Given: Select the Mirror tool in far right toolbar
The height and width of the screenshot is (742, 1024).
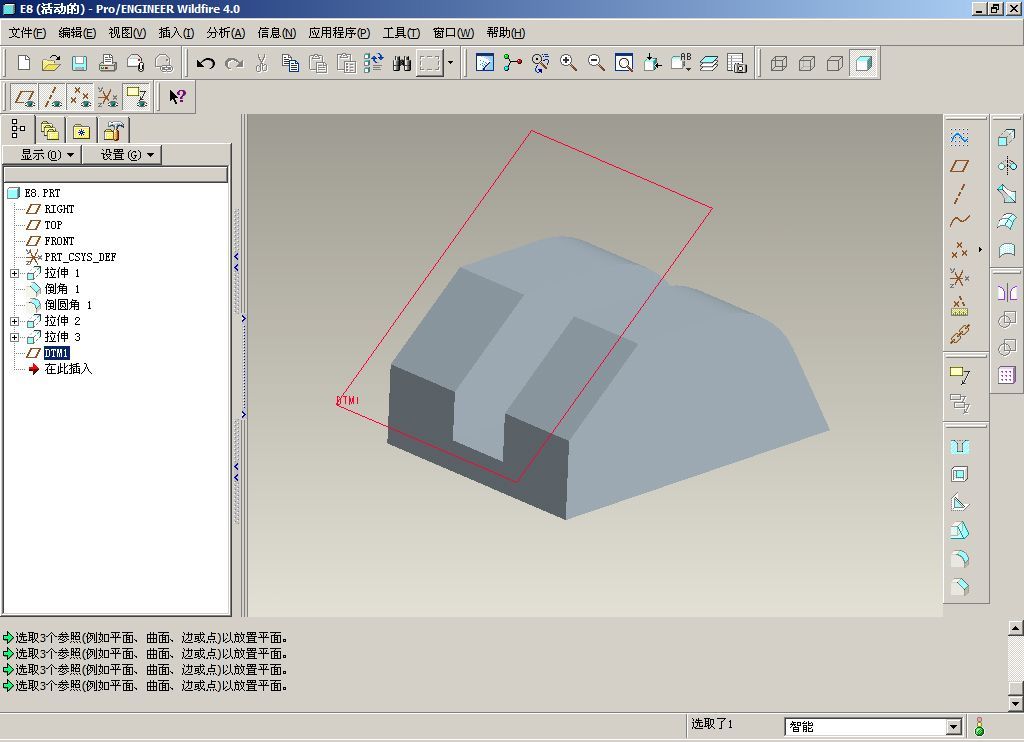Looking at the screenshot, I should point(1006,291).
